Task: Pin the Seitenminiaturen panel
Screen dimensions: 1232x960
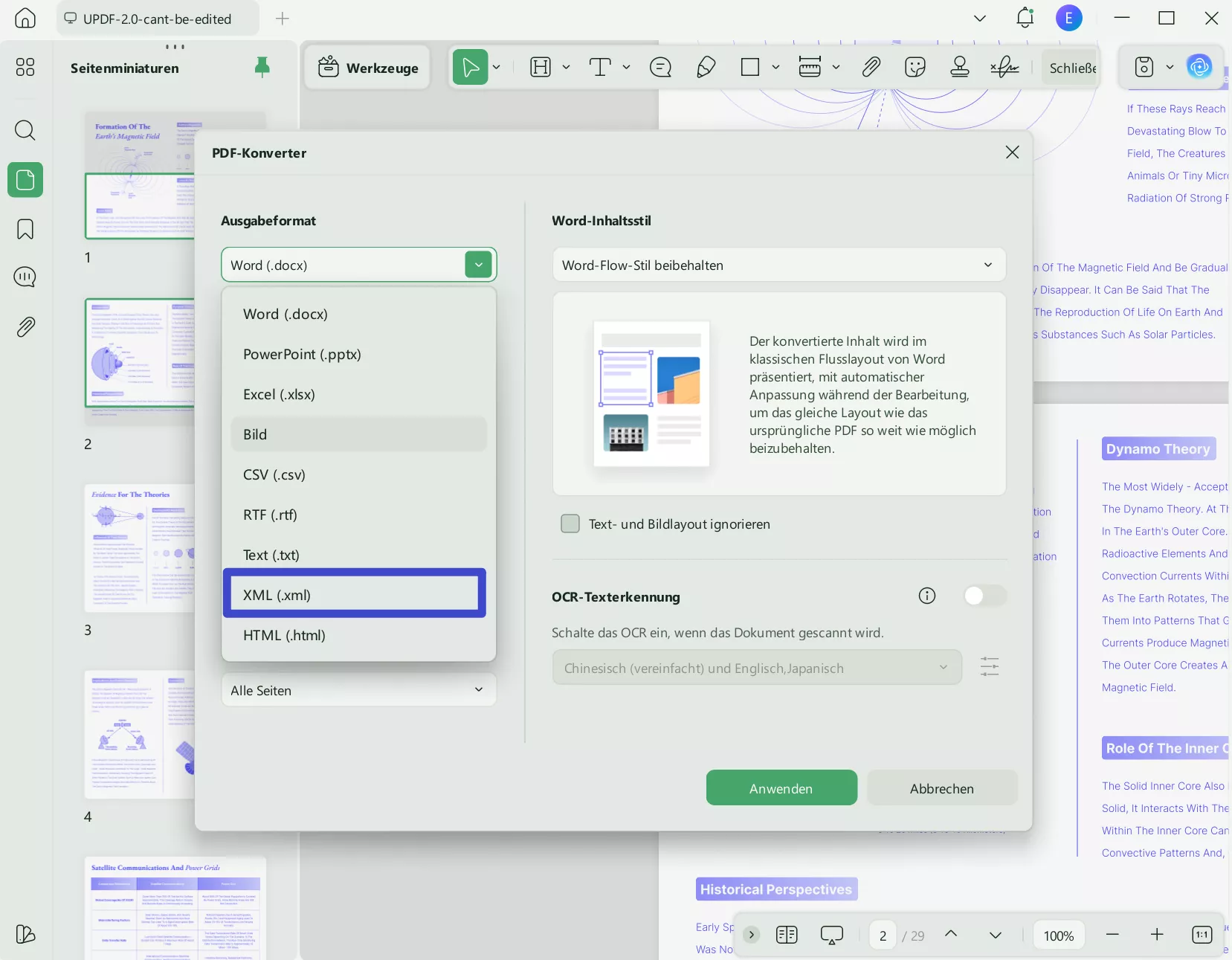Action: tap(261, 68)
